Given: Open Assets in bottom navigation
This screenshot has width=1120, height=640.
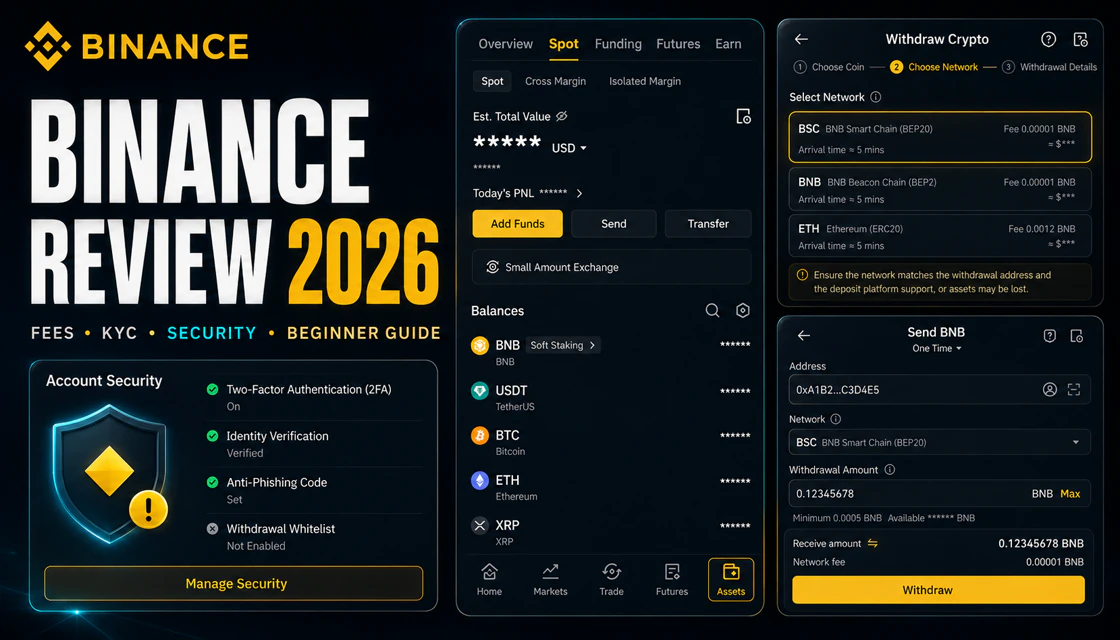Looking at the screenshot, I should coord(731,579).
